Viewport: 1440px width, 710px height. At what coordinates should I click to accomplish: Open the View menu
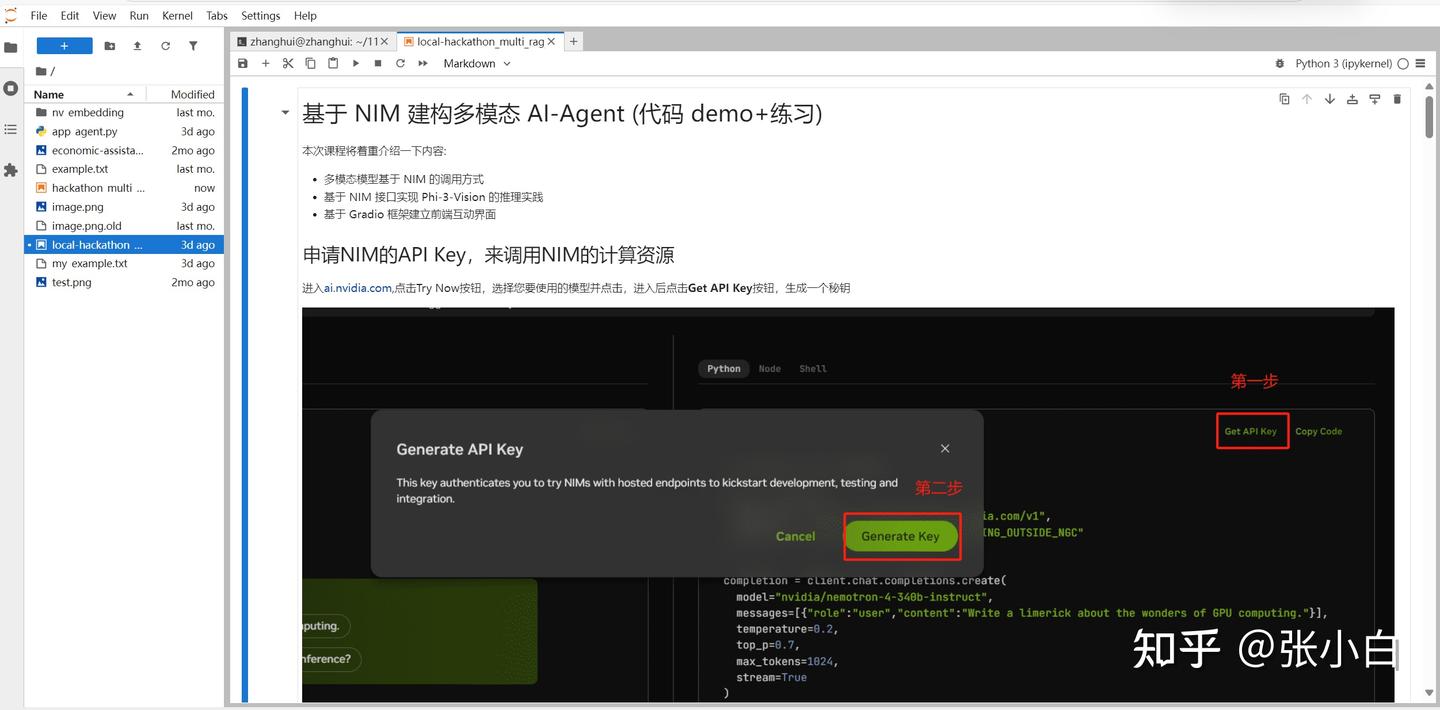105,15
